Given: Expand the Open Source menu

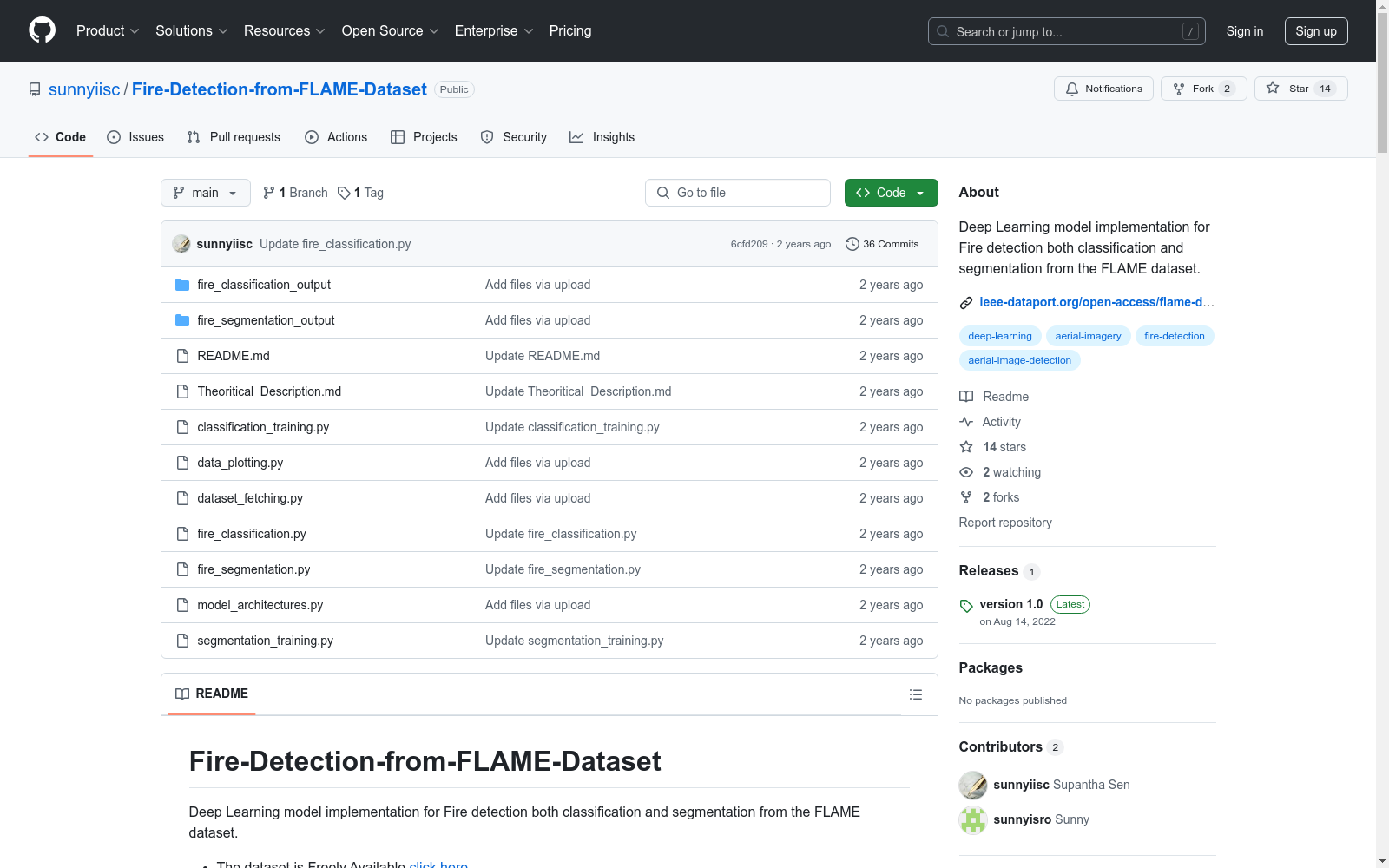Looking at the screenshot, I should click(x=391, y=30).
